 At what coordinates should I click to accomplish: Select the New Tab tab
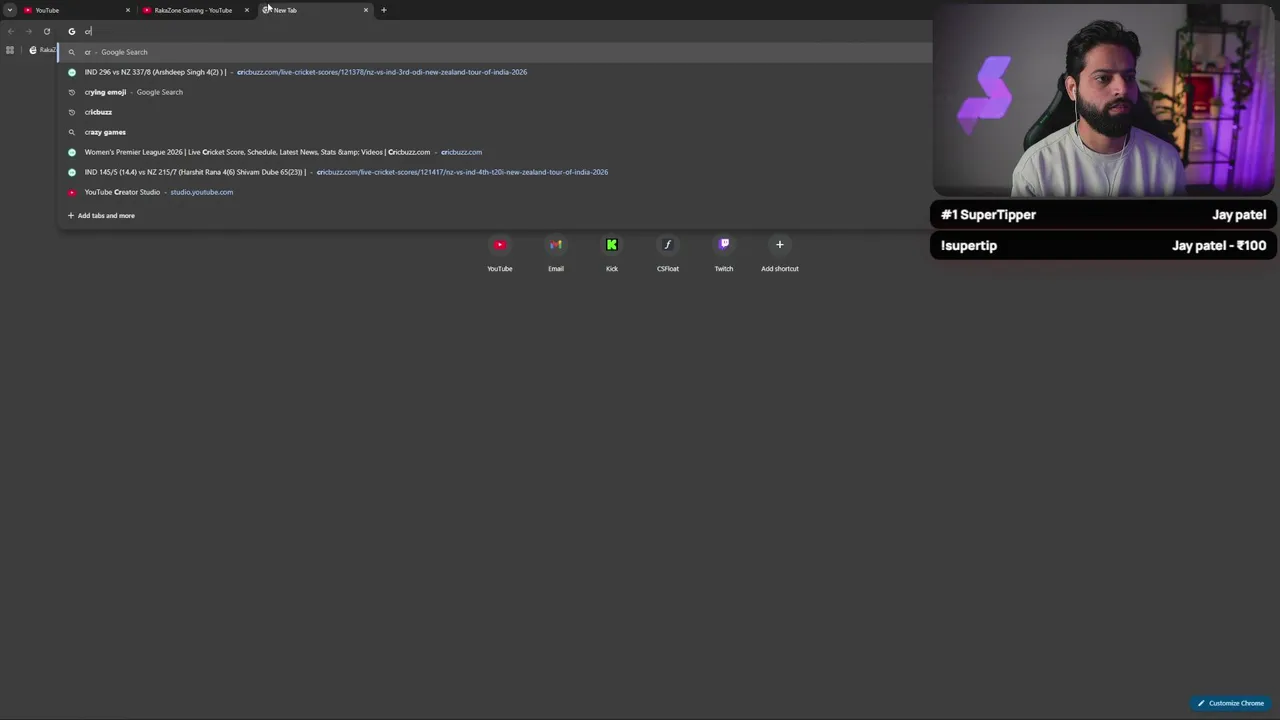click(315, 10)
